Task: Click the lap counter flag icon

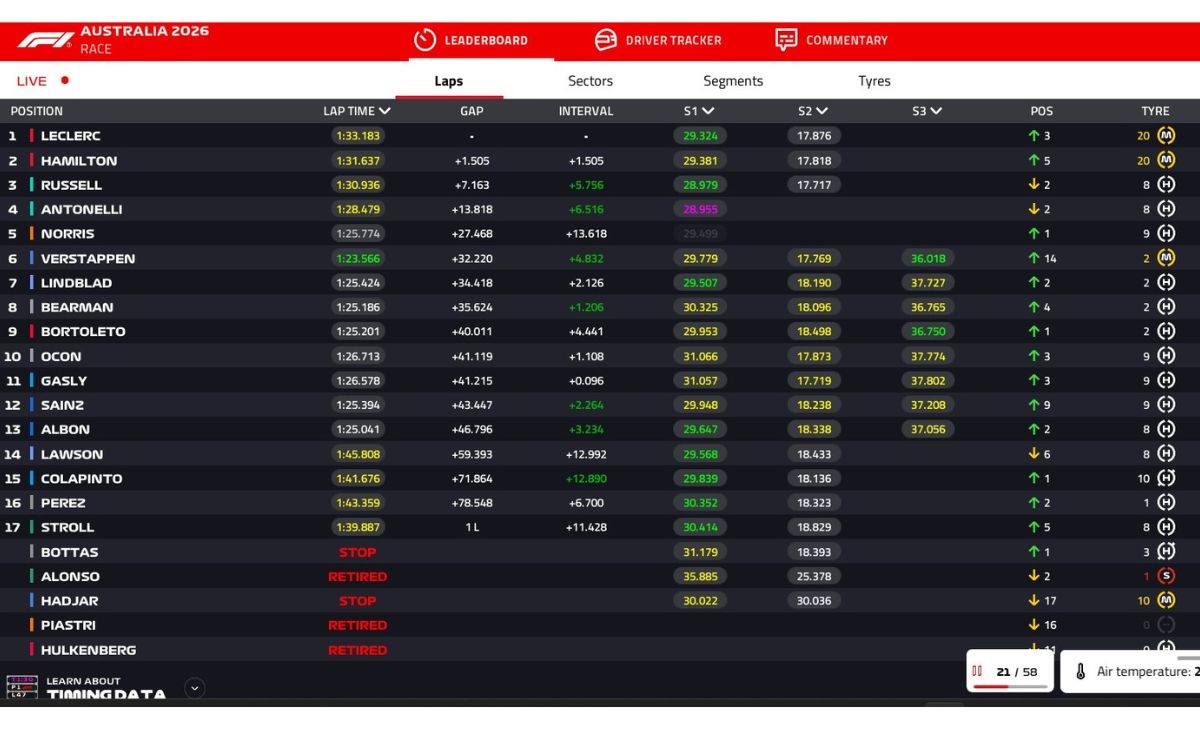Action: click(977, 671)
